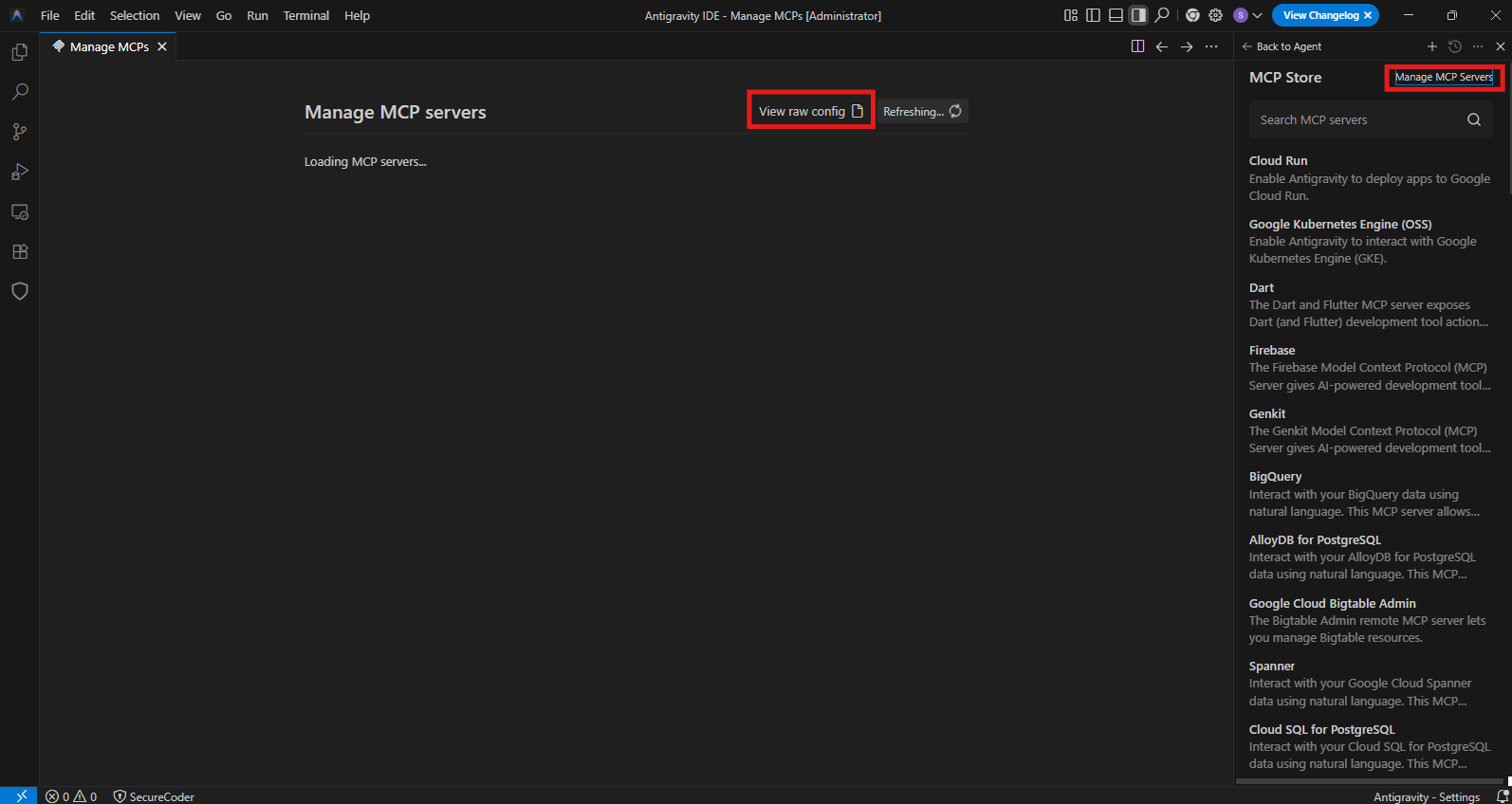Open errors and warnings in status bar
Image resolution: width=1512 pixels, height=804 pixels.
(71, 796)
